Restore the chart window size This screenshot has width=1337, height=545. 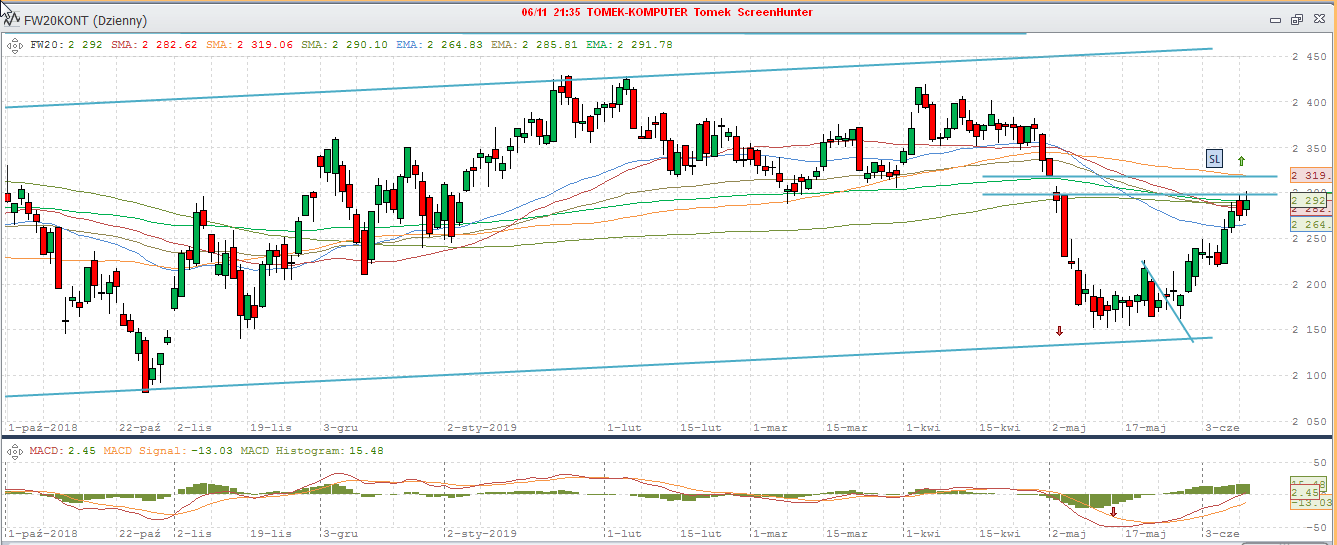point(1296,19)
